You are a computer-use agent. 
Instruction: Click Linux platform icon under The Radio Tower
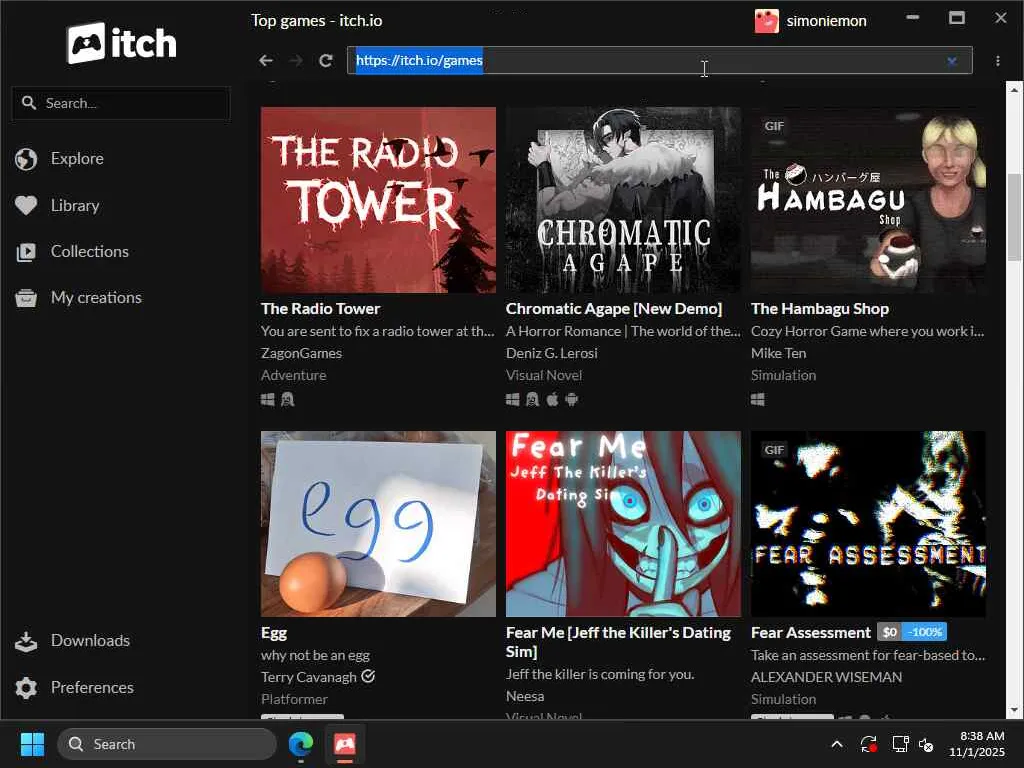287,399
